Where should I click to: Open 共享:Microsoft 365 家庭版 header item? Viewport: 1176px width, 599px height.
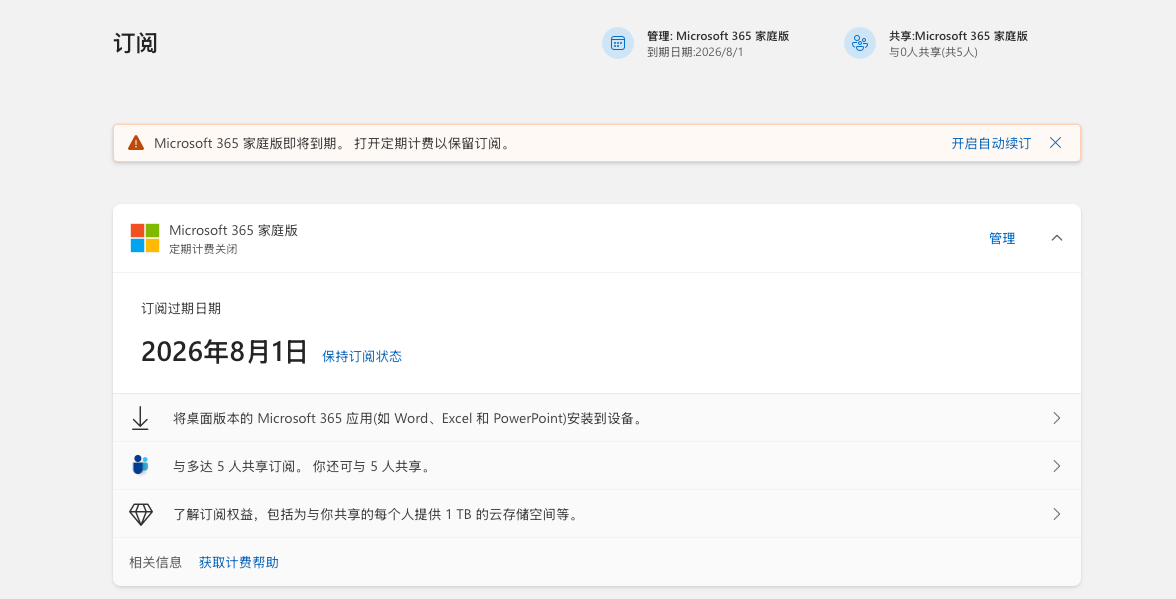[x=958, y=36]
